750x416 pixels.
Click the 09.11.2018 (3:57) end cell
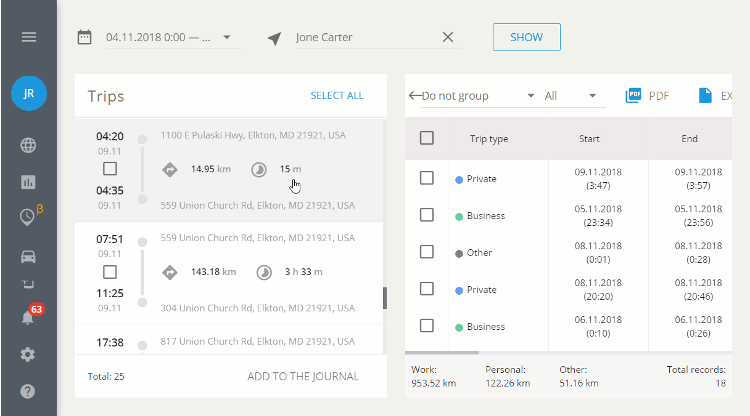tap(698, 179)
